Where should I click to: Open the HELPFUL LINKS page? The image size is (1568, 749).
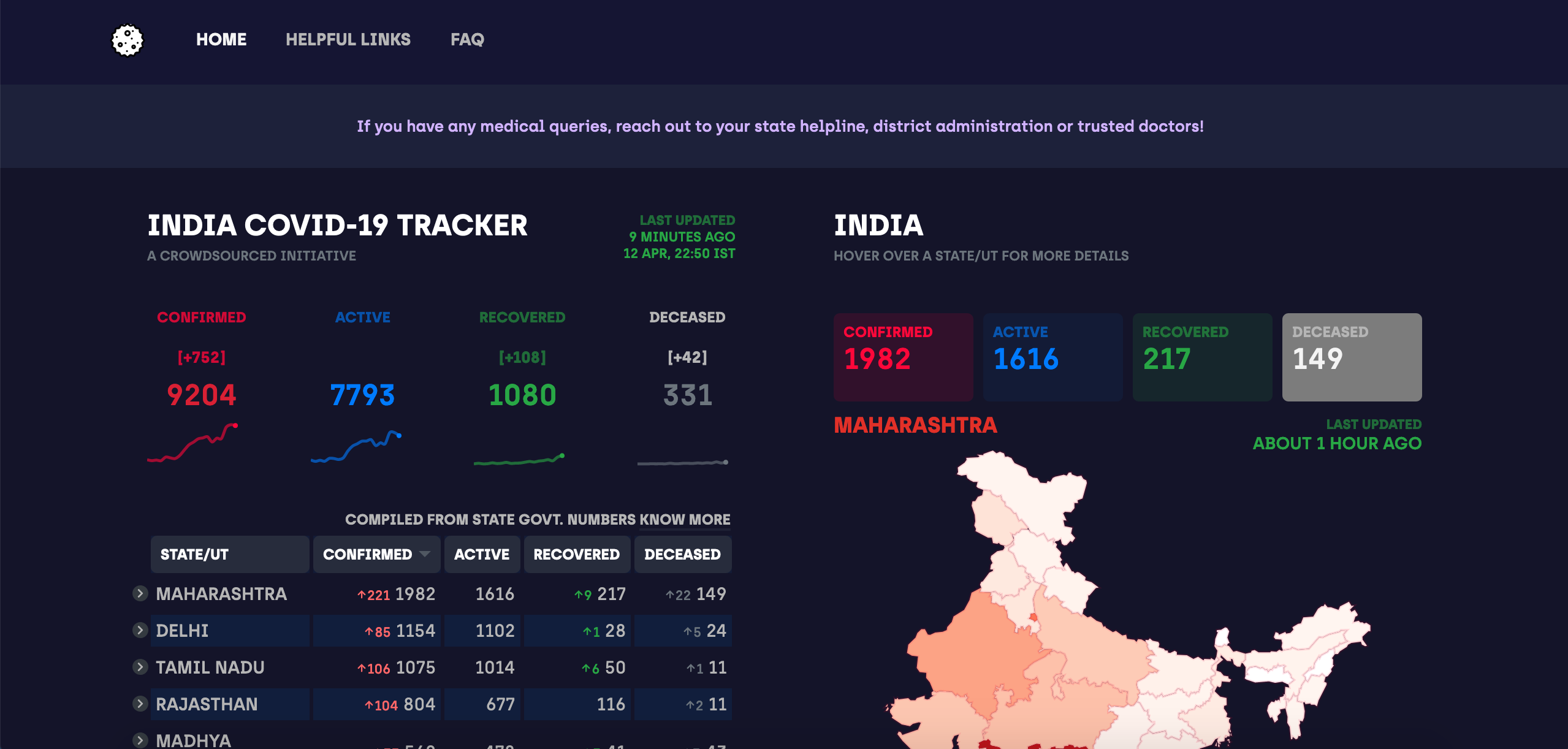(x=348, y=39)
